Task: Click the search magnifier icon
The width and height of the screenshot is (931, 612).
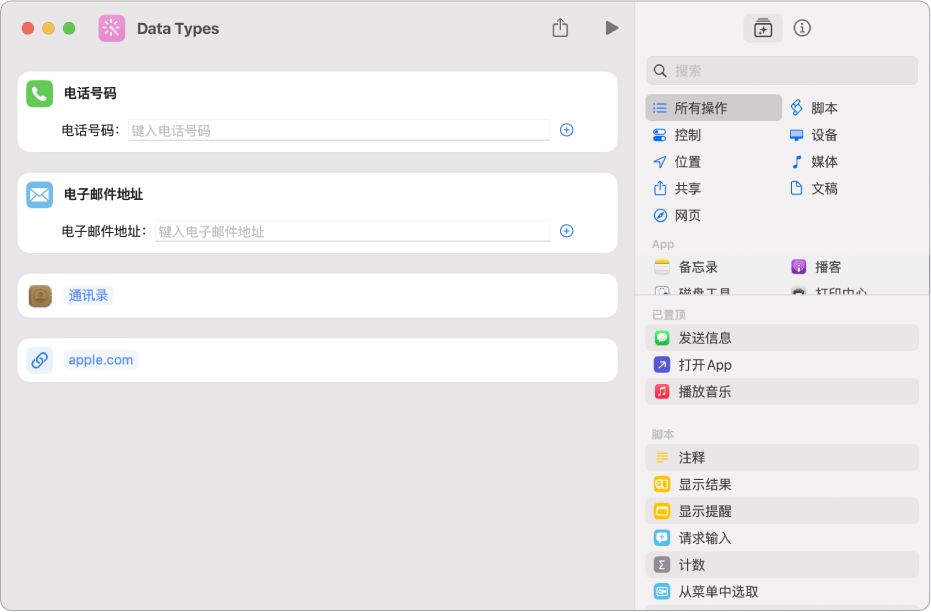Action: click(x=660, y=71)
